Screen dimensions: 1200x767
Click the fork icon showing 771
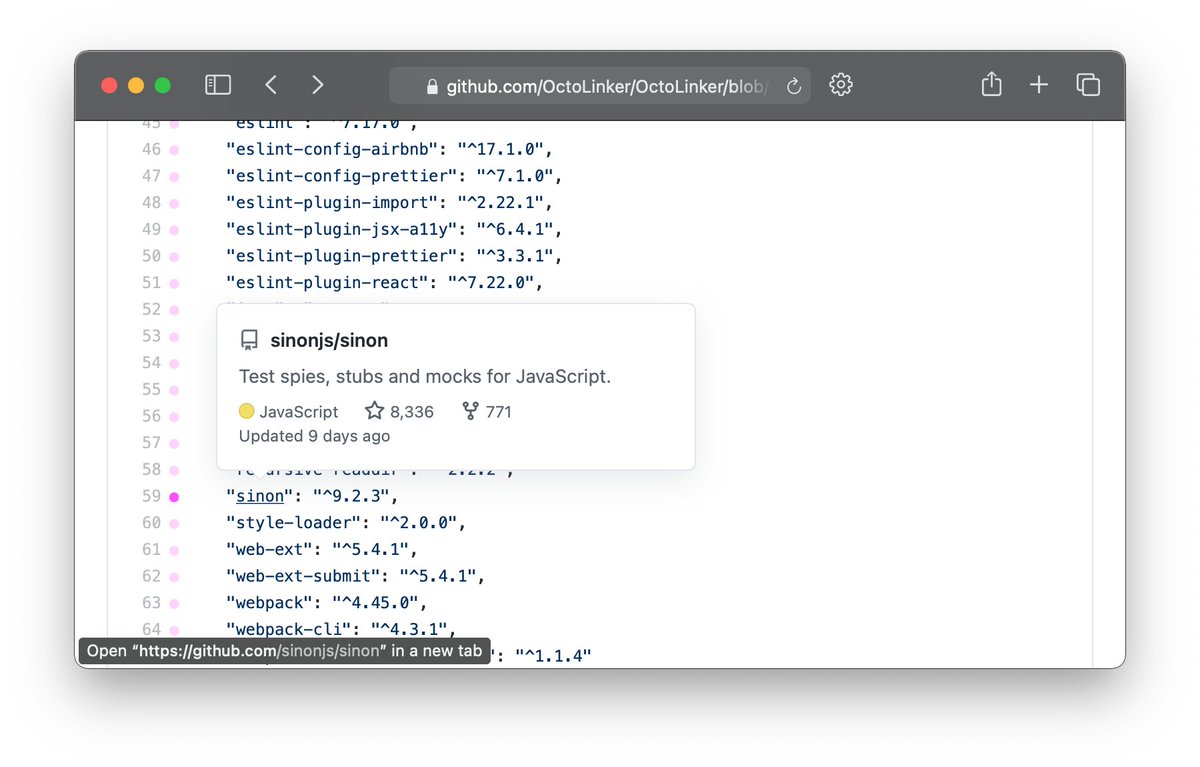(x=470, y=411)
